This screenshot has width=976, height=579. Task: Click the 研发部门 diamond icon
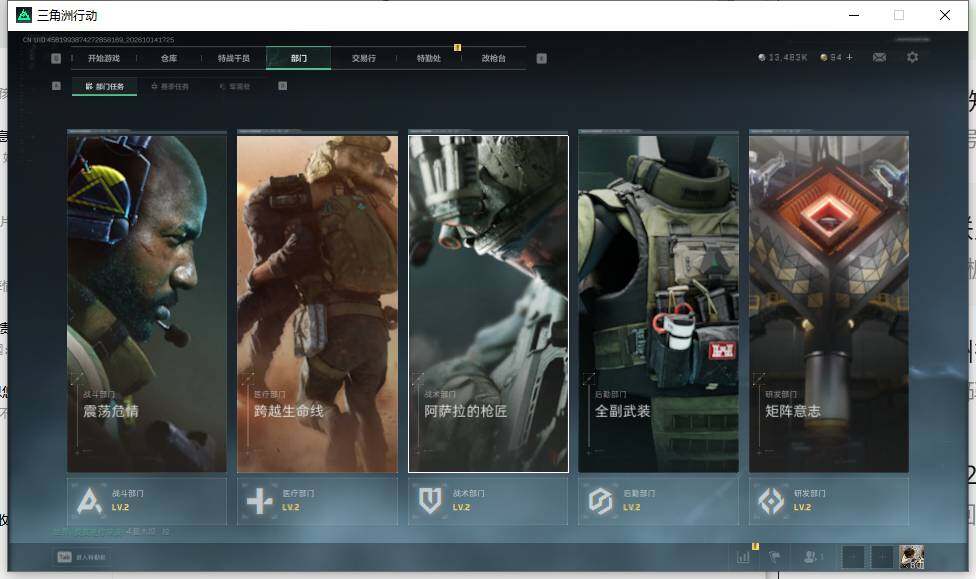point(771,501)
